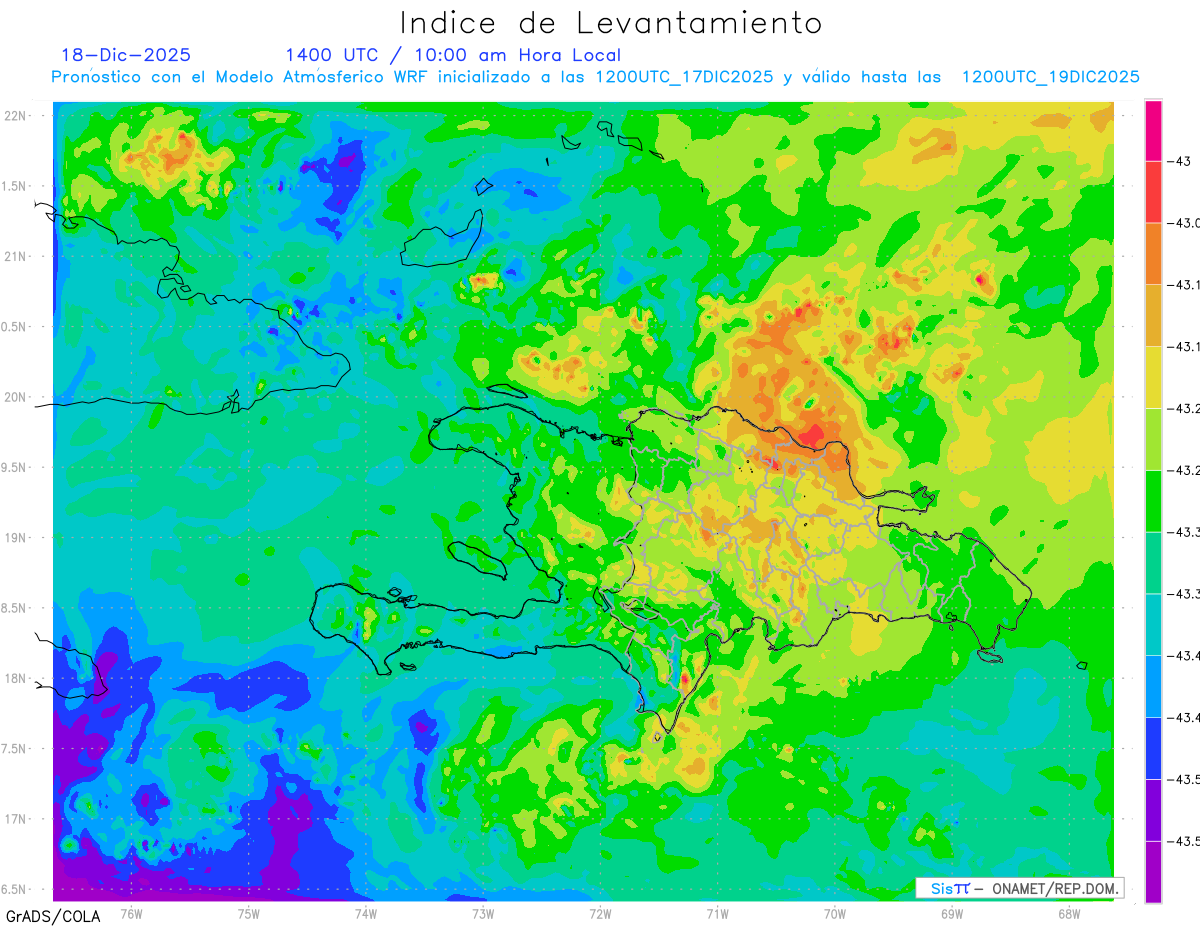Pick the pure green color scale segment
The height and width of the screenshot is (927, 1200).
click(1153, 501)
